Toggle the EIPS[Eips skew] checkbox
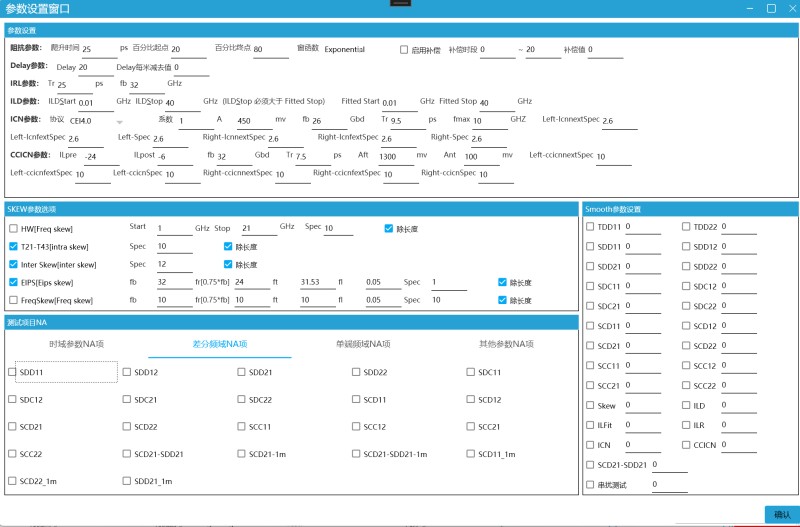 pyautogui.click(x=13, y=282)
